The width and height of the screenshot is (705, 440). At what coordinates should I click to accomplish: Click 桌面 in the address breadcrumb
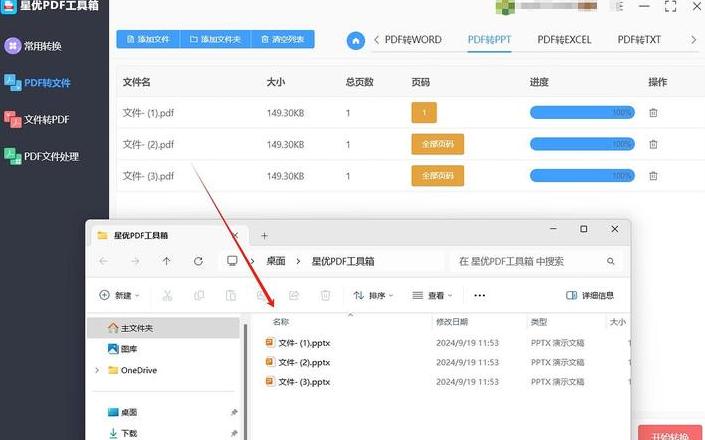(276, 261)
